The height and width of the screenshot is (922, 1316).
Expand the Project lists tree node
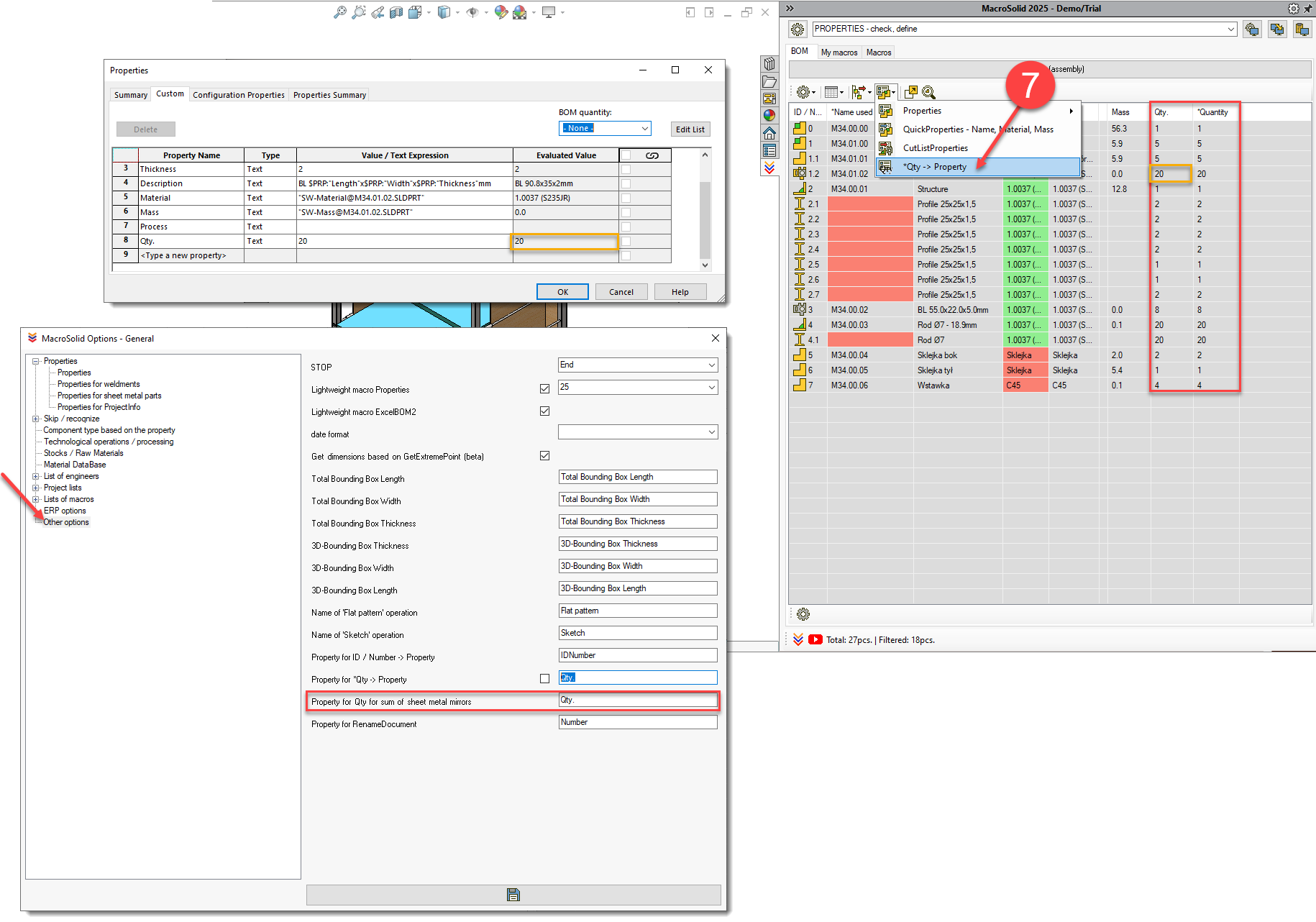[x=35, y=488]
